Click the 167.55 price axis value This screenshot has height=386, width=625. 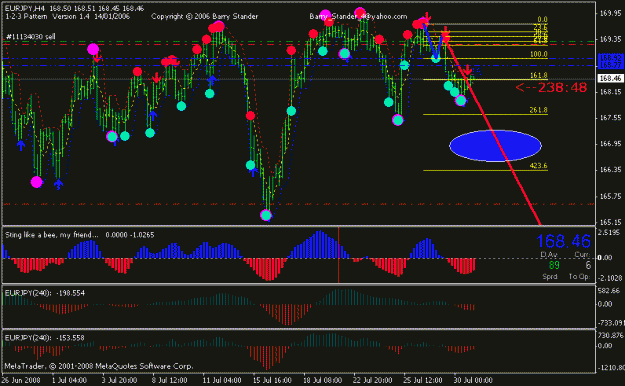click(x=610, y=118)
